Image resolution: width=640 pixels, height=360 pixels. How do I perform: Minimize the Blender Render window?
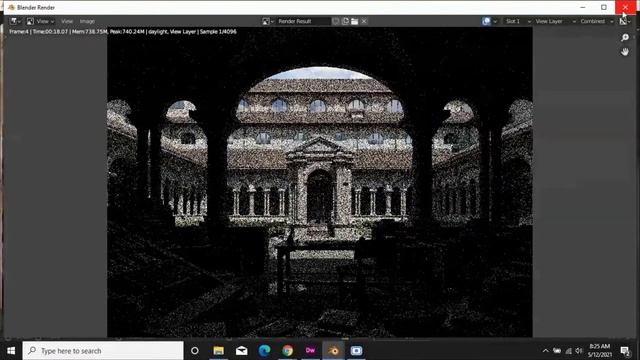tap(583, 7)
